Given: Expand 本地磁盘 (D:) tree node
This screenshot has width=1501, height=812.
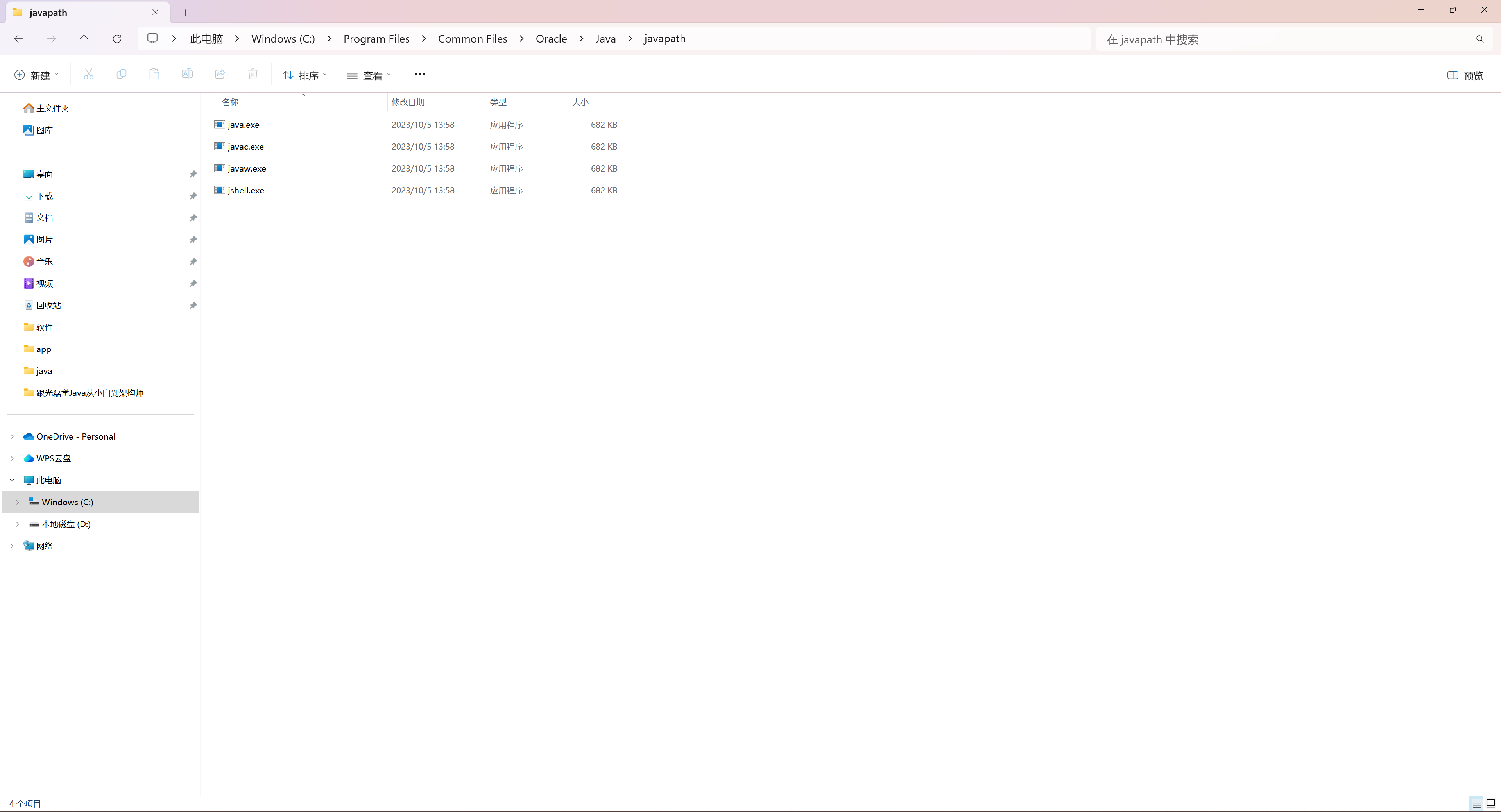Looking at the screenshot, I should (x=18, y=524).
